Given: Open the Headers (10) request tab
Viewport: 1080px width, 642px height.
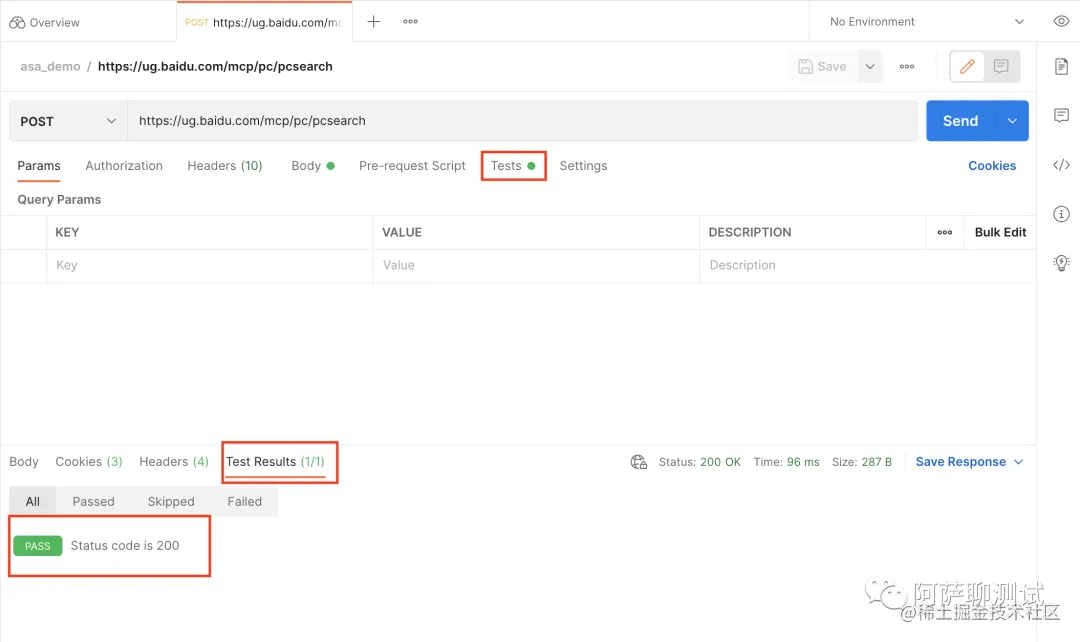Looking at the screenshot, I should [x=225, y=166].
